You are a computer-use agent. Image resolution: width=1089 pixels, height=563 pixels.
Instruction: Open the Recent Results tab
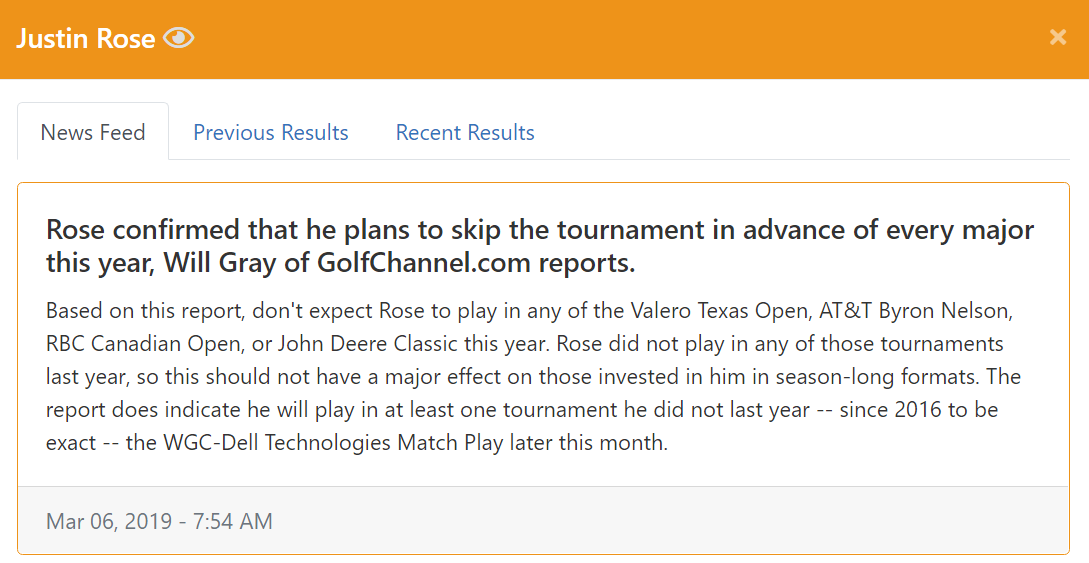point(465,132)
